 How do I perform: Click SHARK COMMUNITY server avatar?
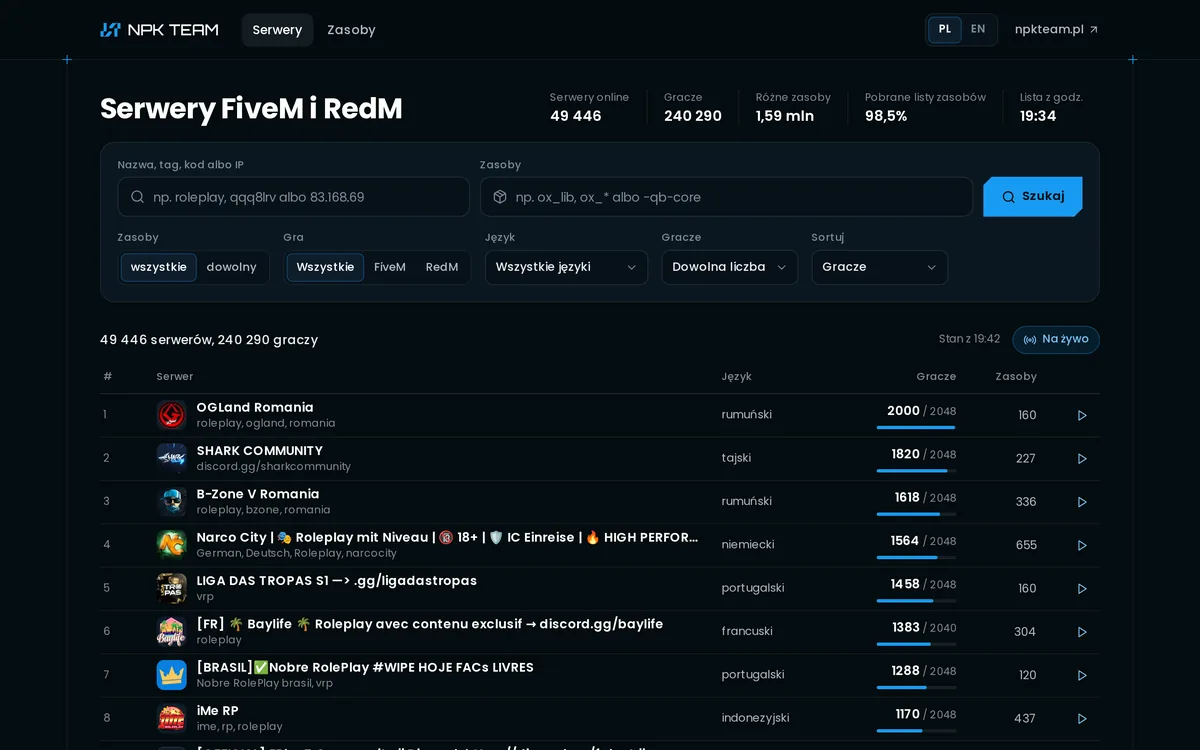click(172, 458)
